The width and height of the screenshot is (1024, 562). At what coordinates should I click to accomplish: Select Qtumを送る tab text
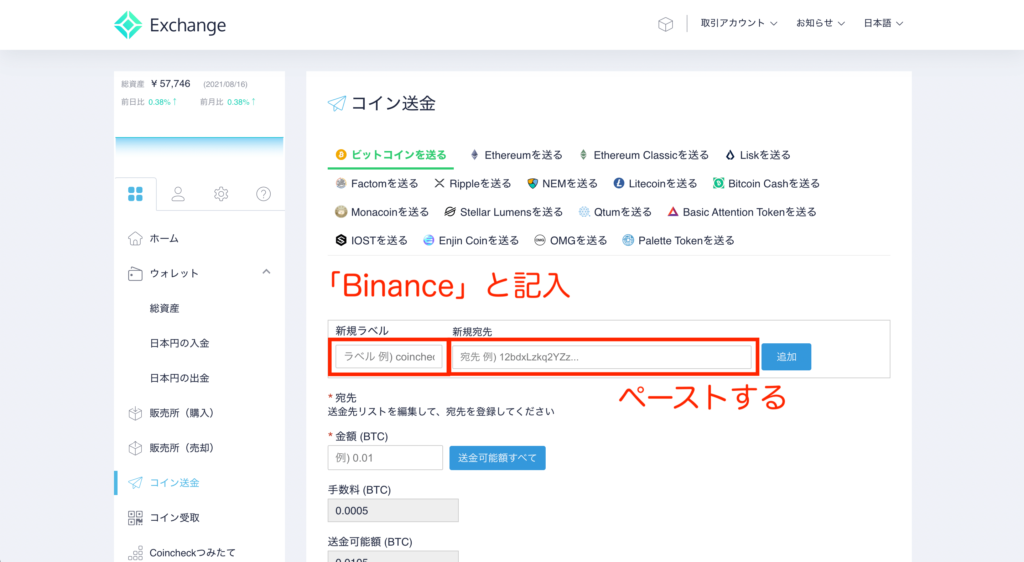(x=622, y=212)
